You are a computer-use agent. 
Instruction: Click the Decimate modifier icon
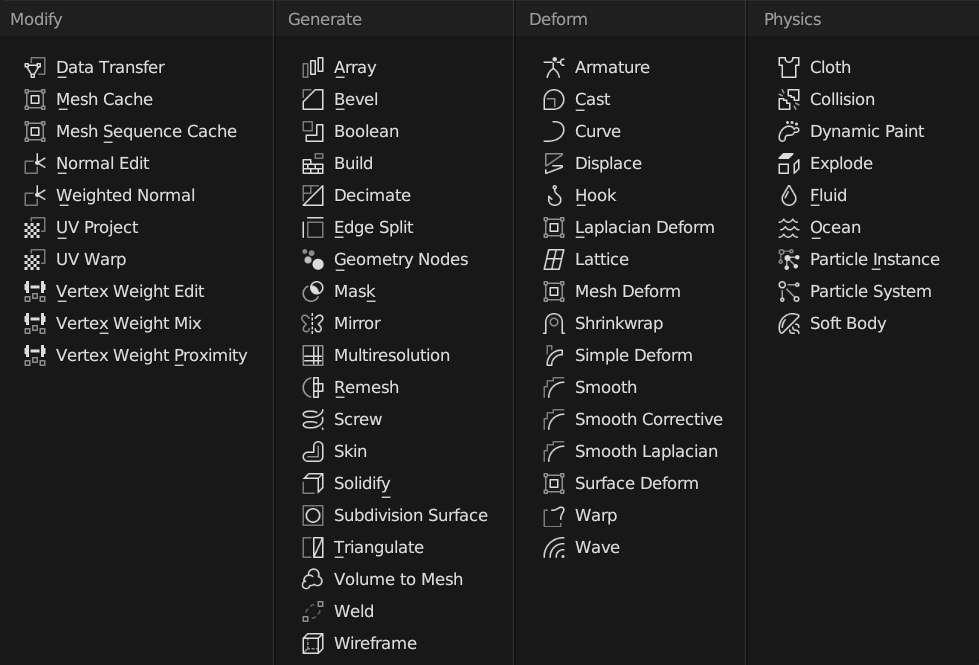click(x=313, y=195)
